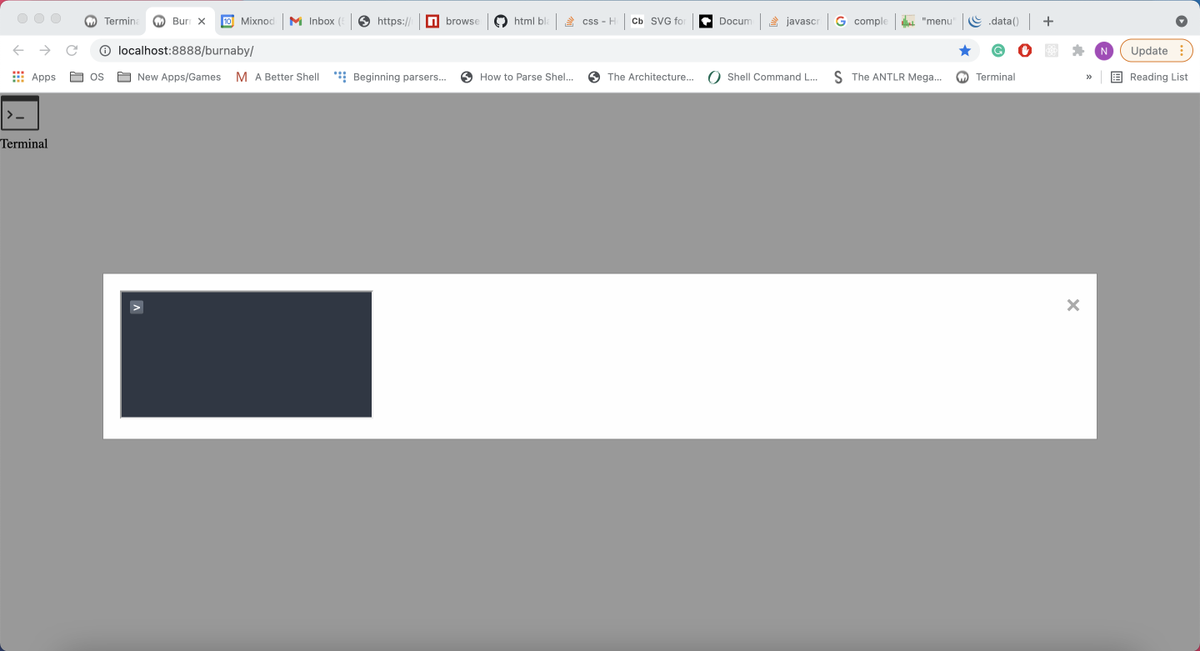This screenshot has height=651, width=1200.
Task: Bookmark this page with the blue star
Action: point(965,50)
